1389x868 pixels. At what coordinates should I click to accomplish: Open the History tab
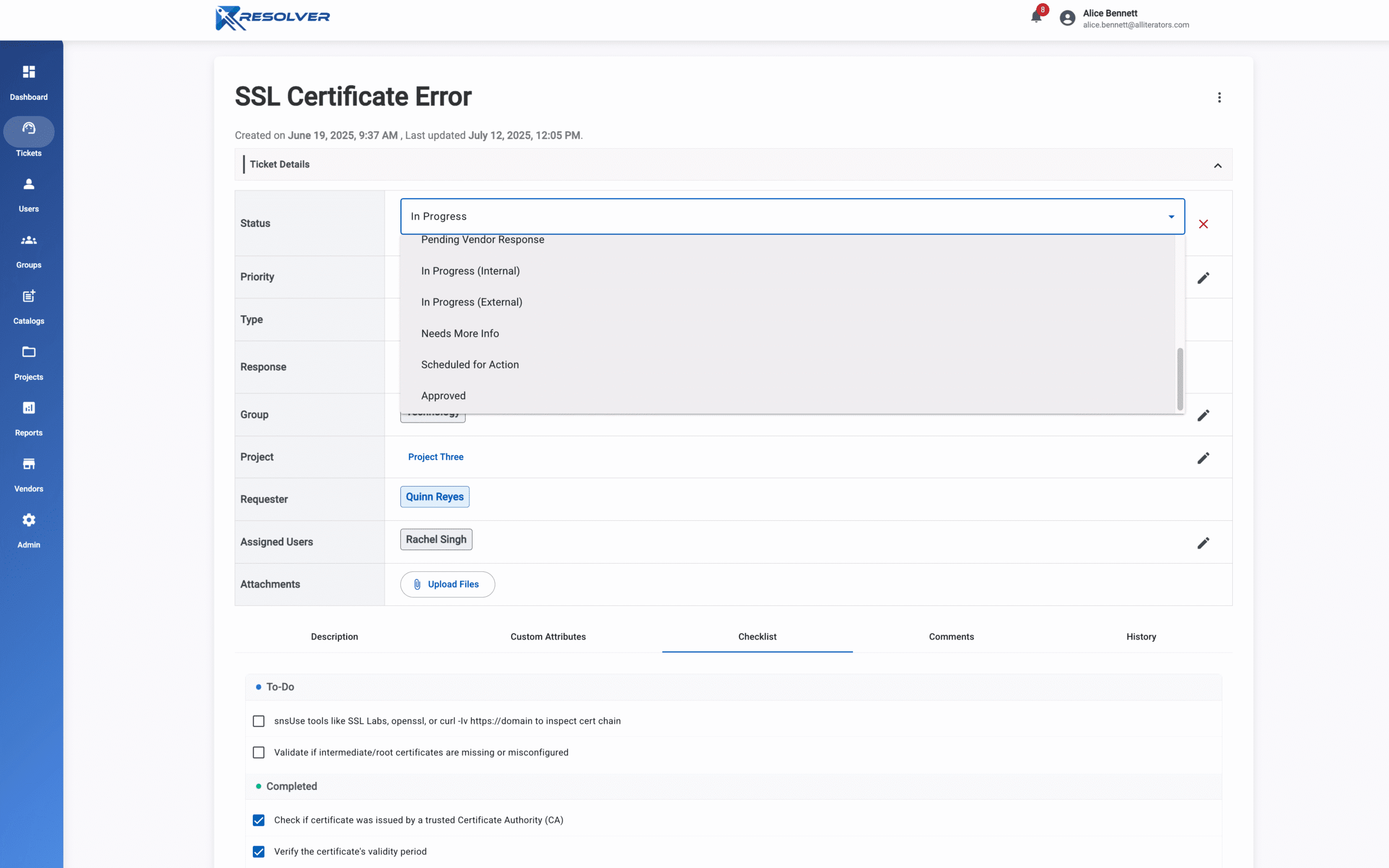[1140, 637]
